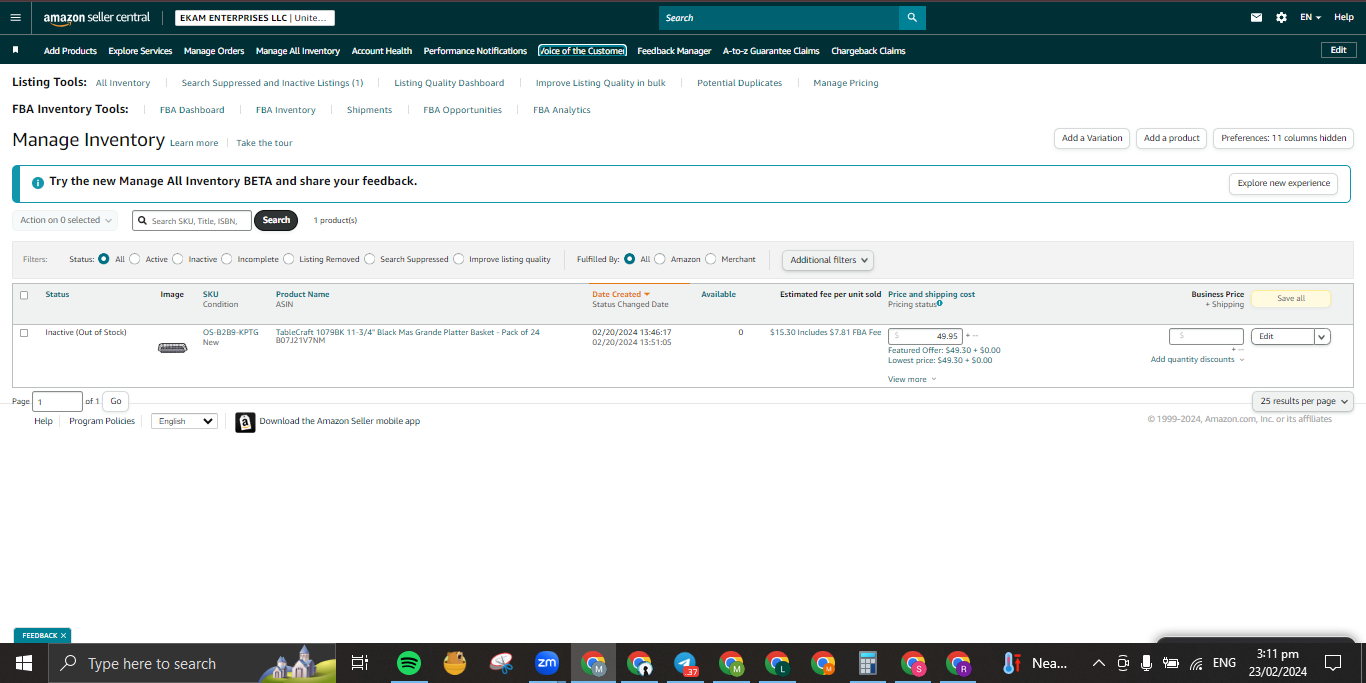
Task: Close the Feedback tab widget
Action: 63,635
